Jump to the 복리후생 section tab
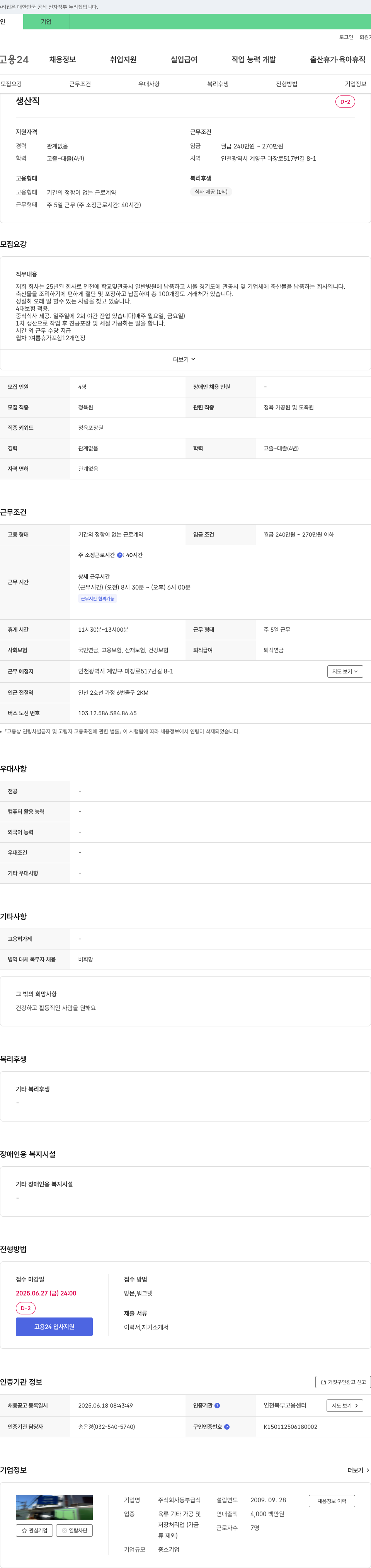371x1568 pixels. (x=218, y=84)
